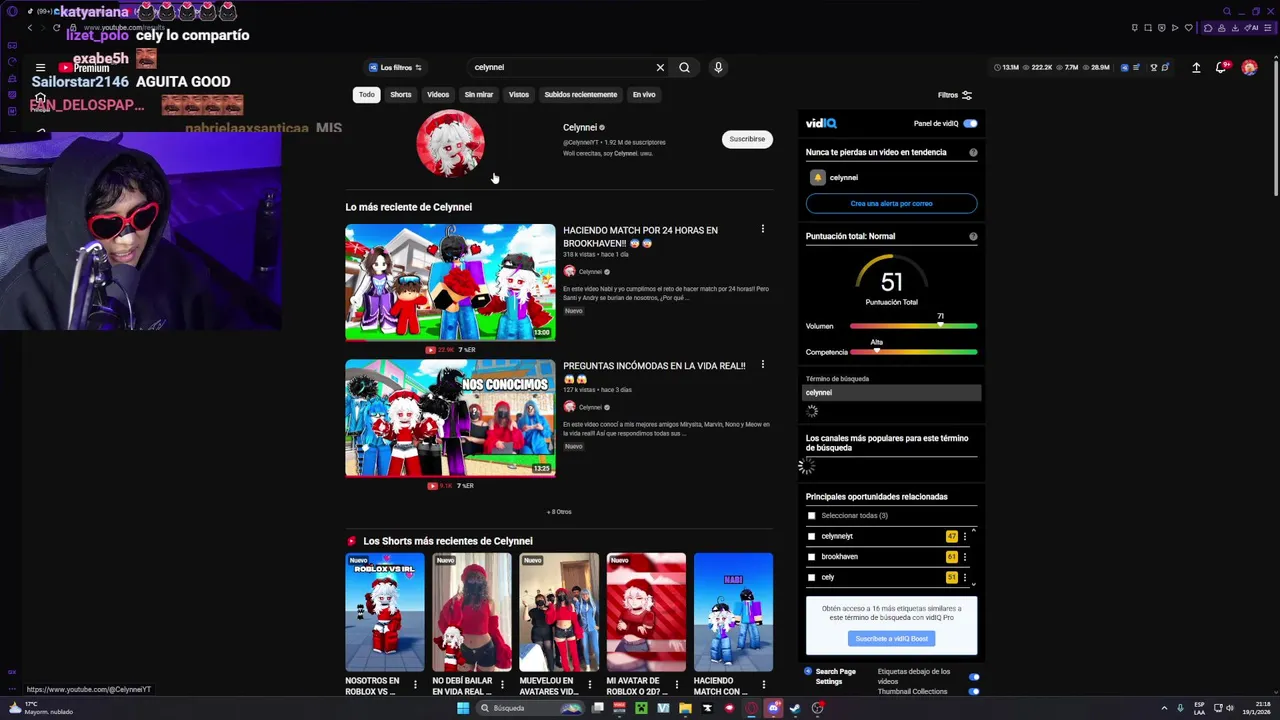Image resolution: width=1280 pixels, height=720 pixels.
Task: Open File Explorer from the taskbar
Action: coord(685,708)
